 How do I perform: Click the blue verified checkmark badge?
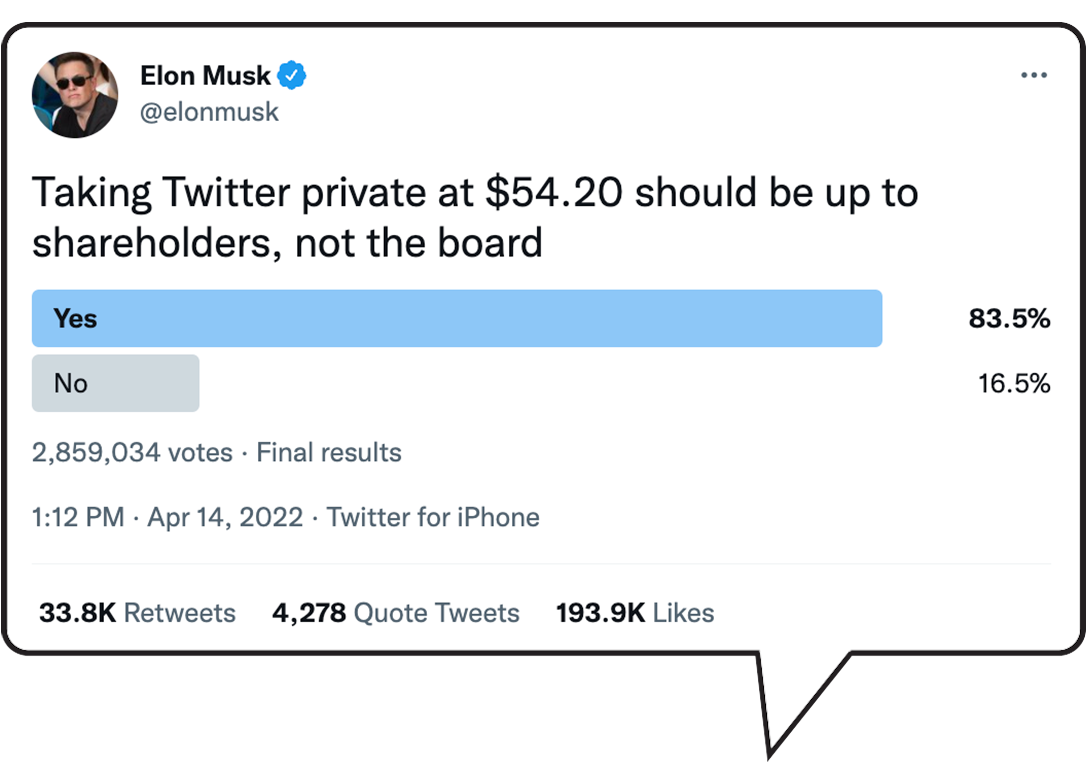[x=292, y=75]
